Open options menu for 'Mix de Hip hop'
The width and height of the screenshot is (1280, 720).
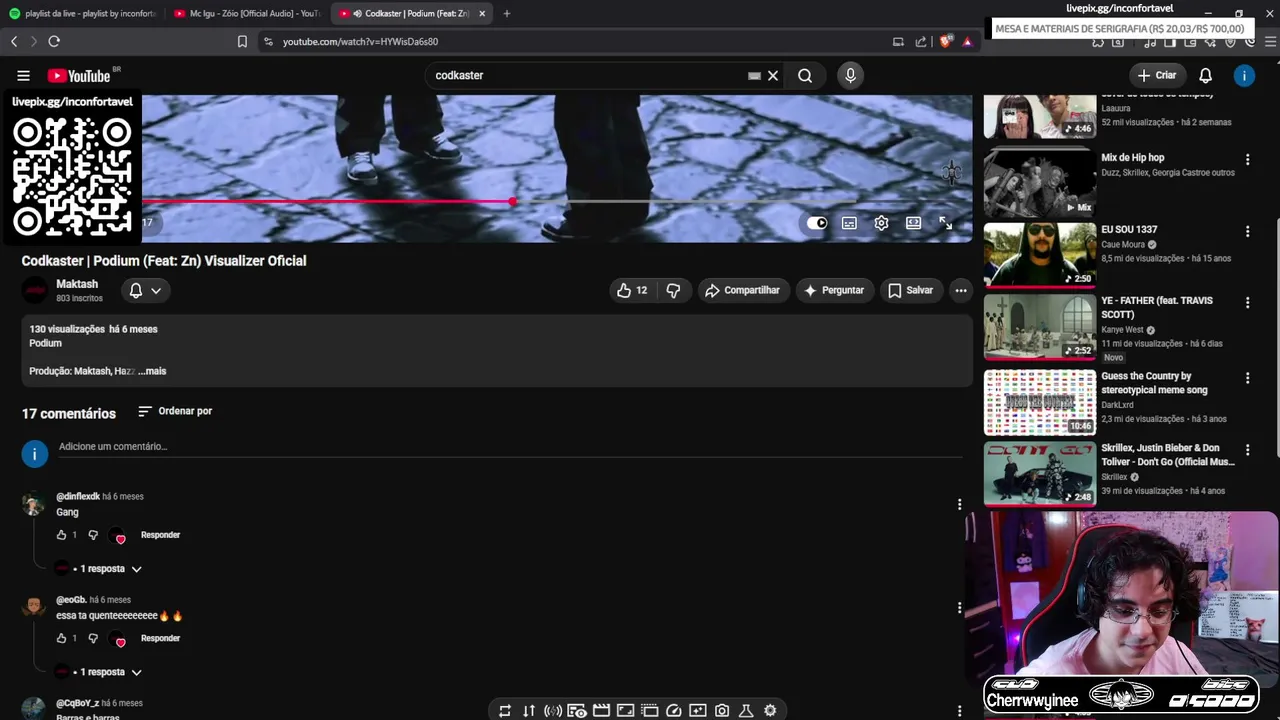(x=1247, y=159)
